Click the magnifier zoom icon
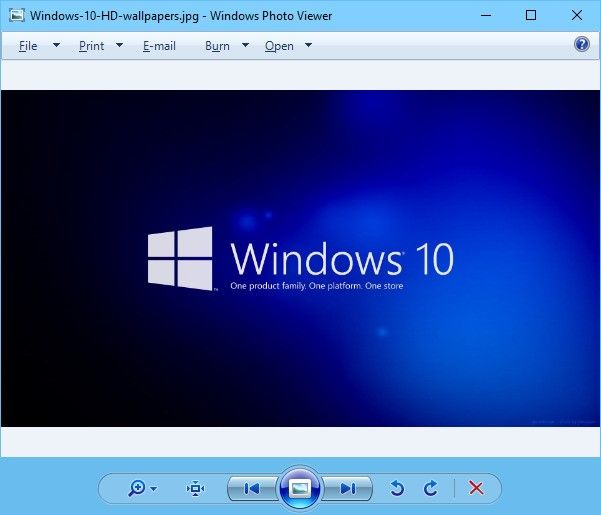The height and width of the screenshot is (515, 601). pyautogui.click(x=136, y=488)
